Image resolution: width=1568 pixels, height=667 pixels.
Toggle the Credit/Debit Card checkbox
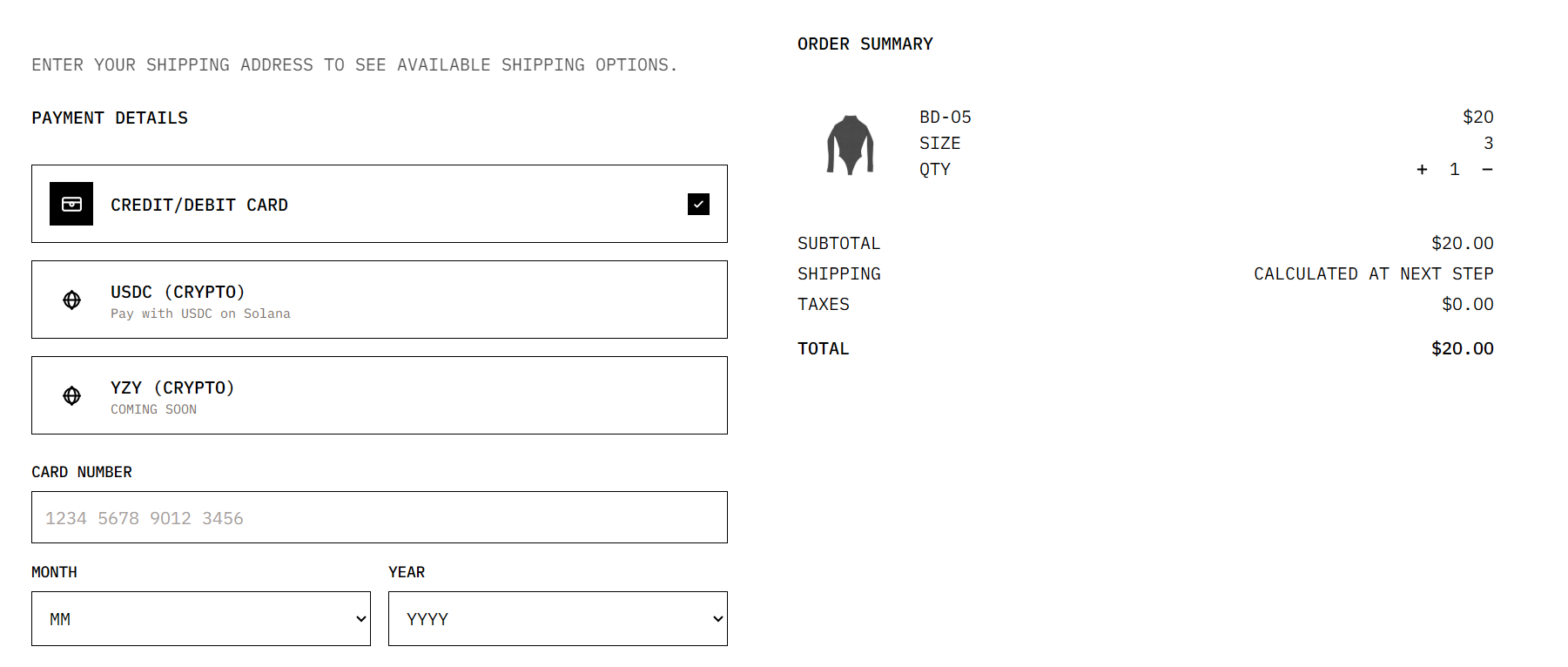(698, 204)
